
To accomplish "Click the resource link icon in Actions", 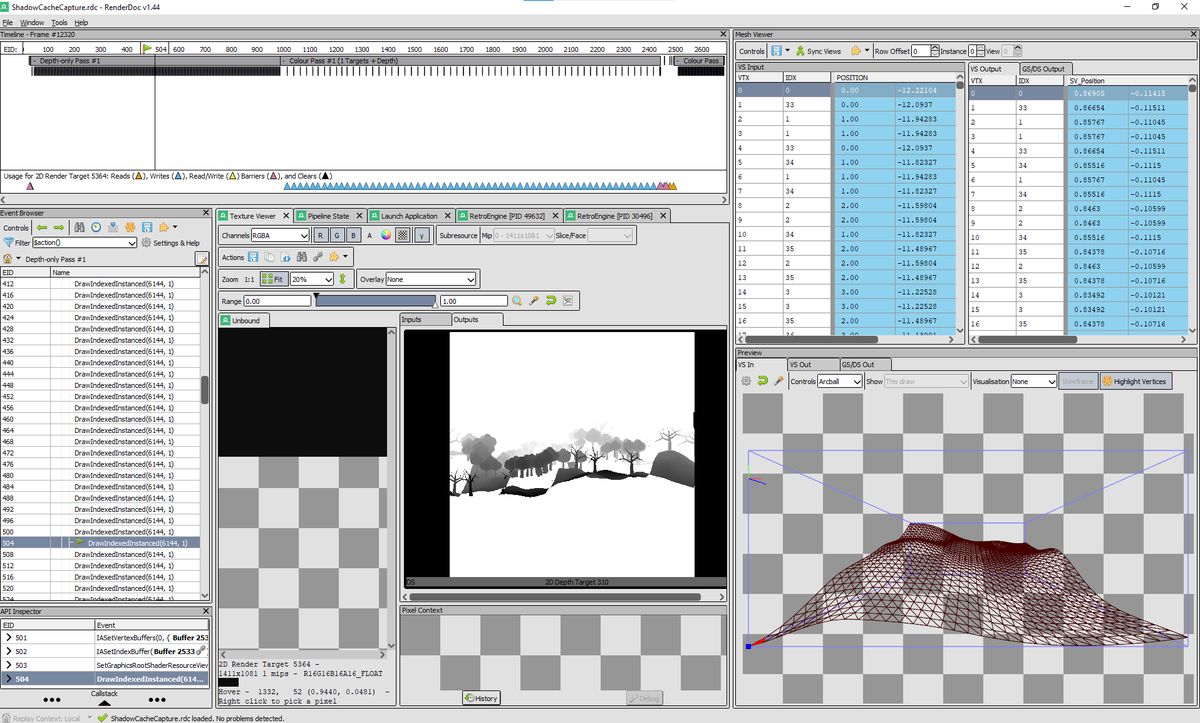I will coord(318,257).
